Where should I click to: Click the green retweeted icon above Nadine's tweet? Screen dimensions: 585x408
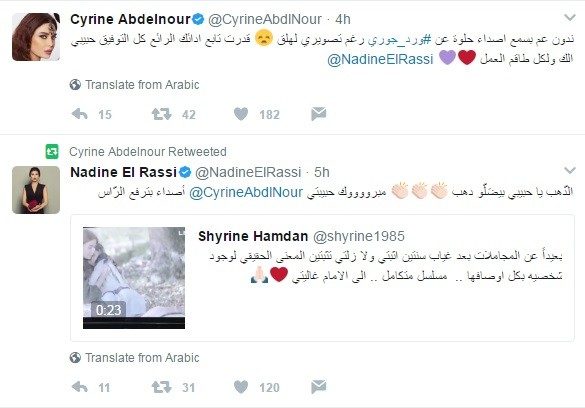click(x=52, y=151)
